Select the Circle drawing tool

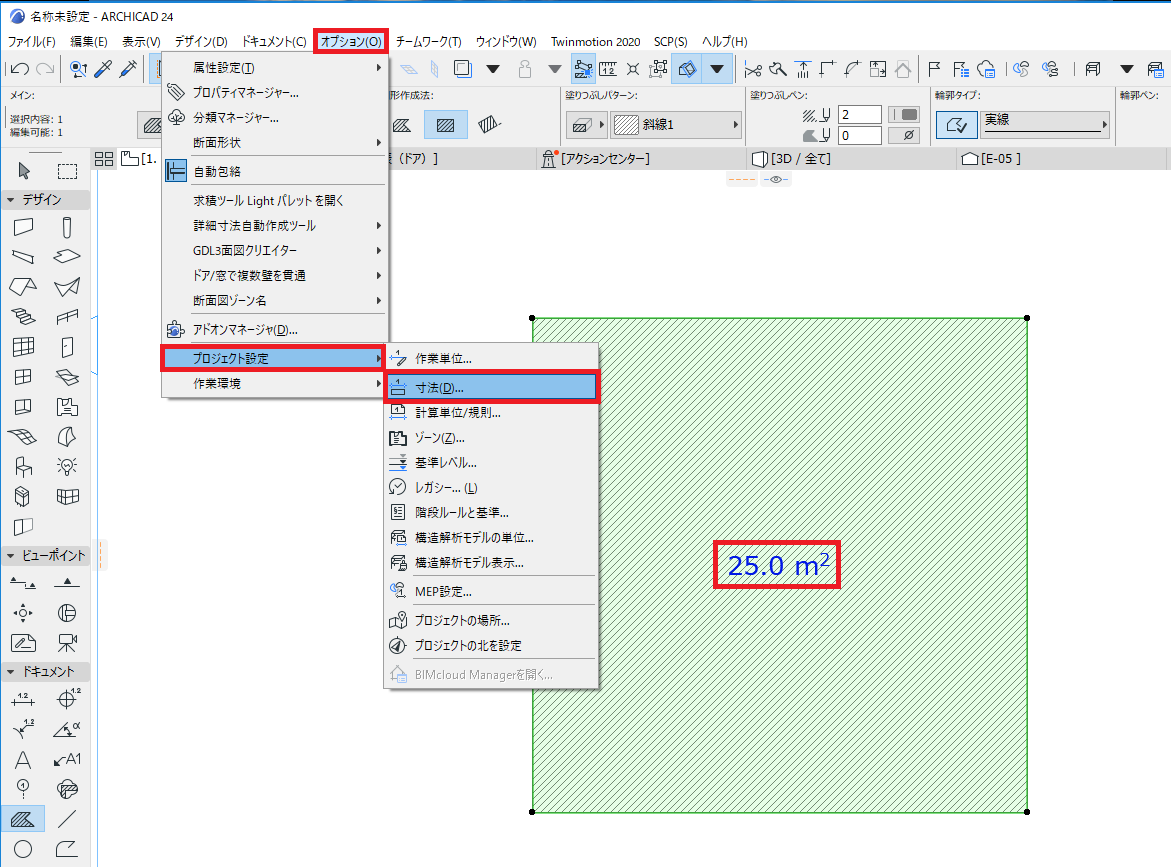coord(23,849)
